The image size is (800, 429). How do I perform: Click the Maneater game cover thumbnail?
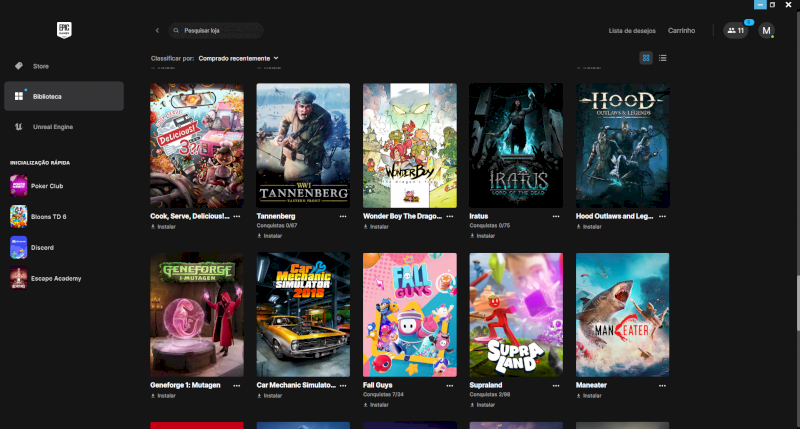pyautogui.click(x=622, y=314)
